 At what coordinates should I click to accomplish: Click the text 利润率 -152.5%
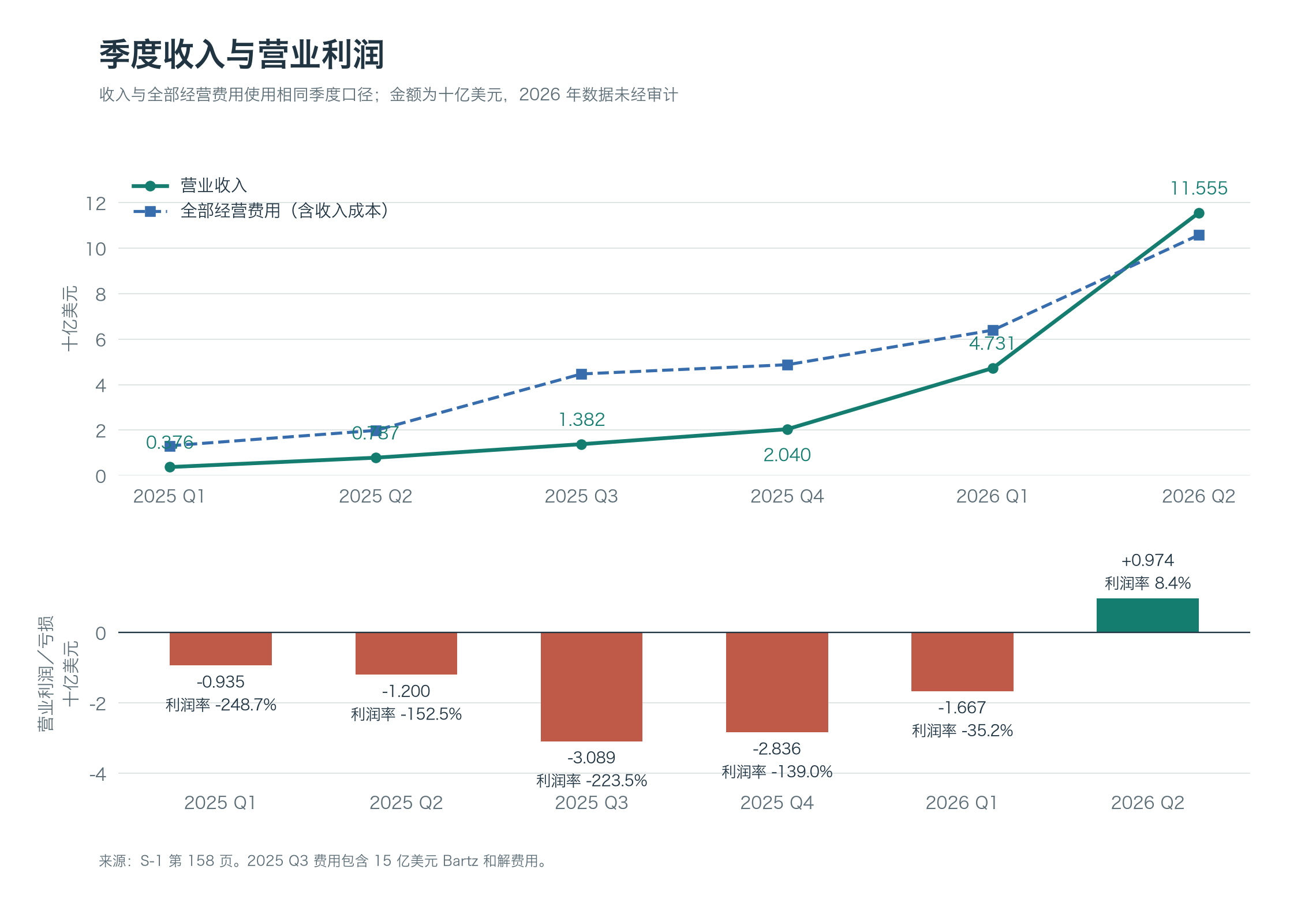pyautogui.click(x=406, y=714)
